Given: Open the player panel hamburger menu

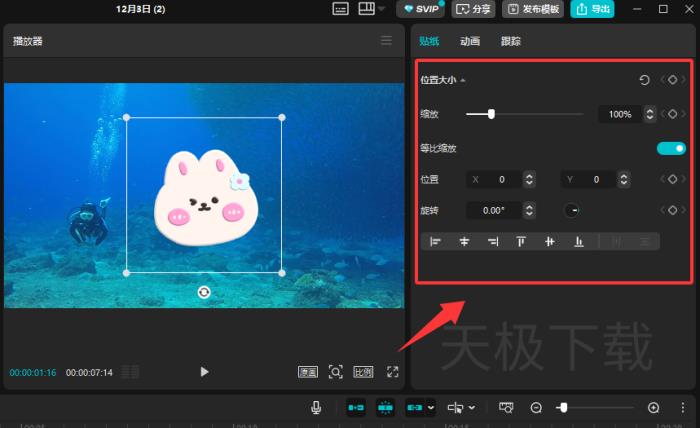Looking at the screenshot, I should coord(386,41).
